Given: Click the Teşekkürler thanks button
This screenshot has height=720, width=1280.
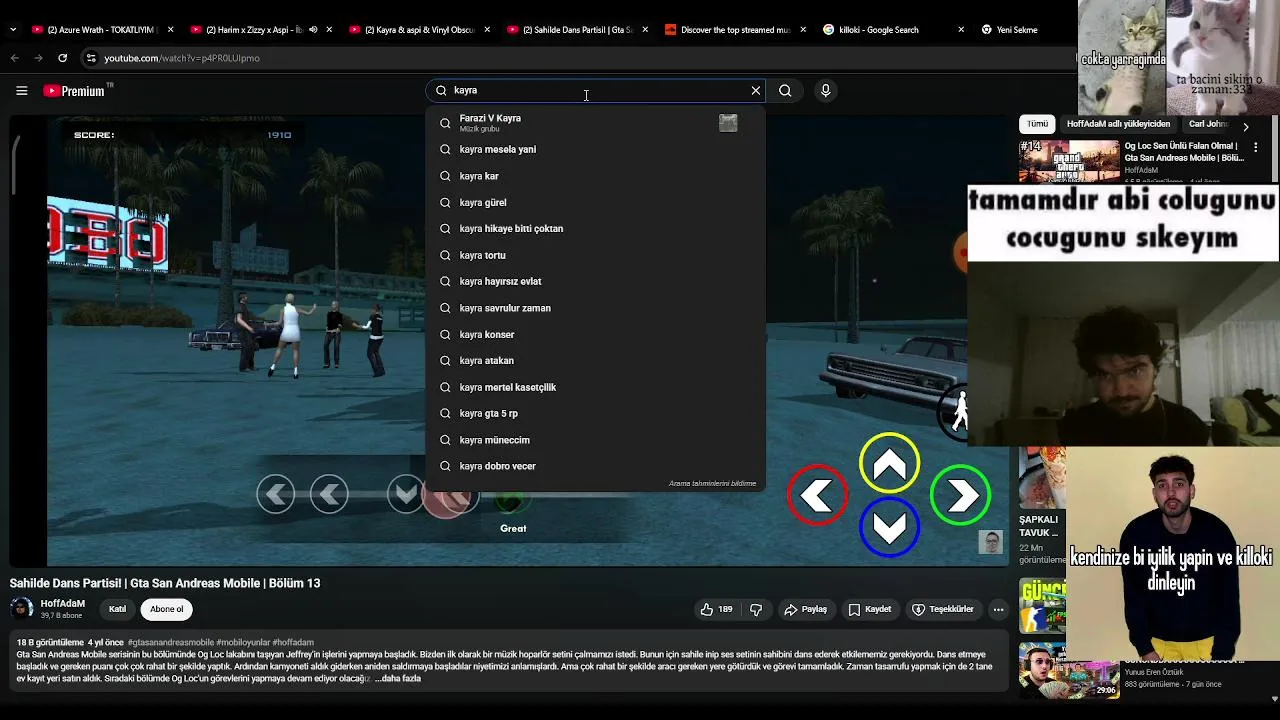Looking at the screenshot, I should coord(943,609).
